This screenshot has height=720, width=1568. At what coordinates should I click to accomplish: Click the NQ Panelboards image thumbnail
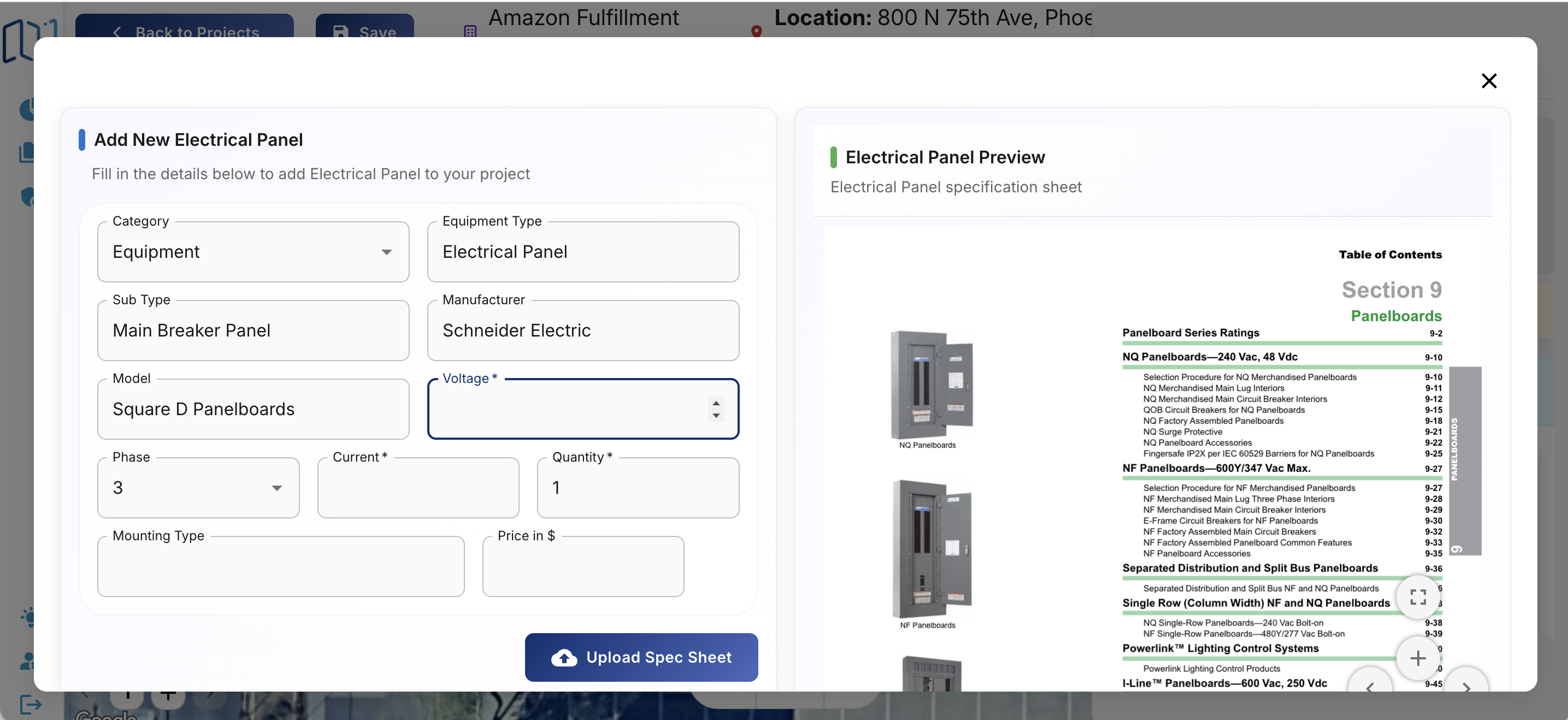932,385
